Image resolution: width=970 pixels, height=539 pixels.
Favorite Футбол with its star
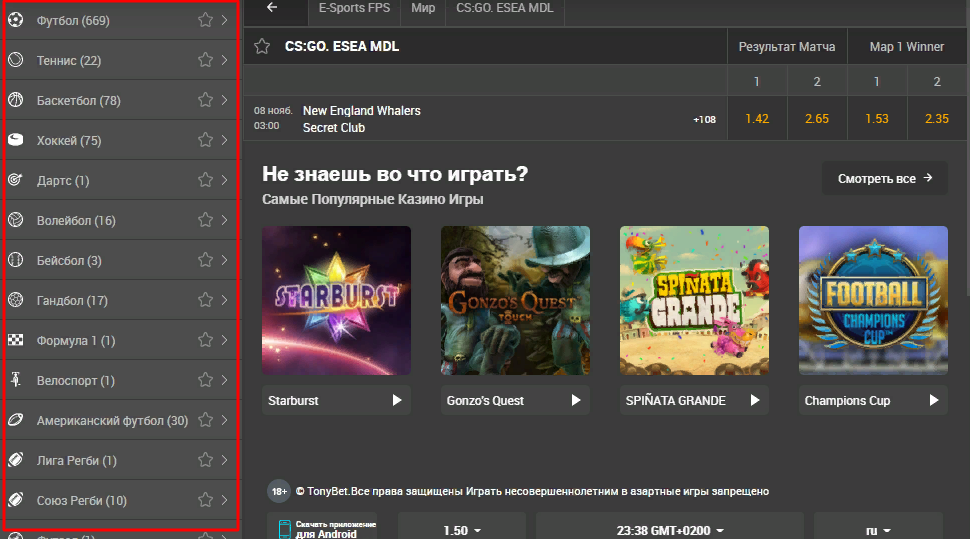click(x=205, y=20)
